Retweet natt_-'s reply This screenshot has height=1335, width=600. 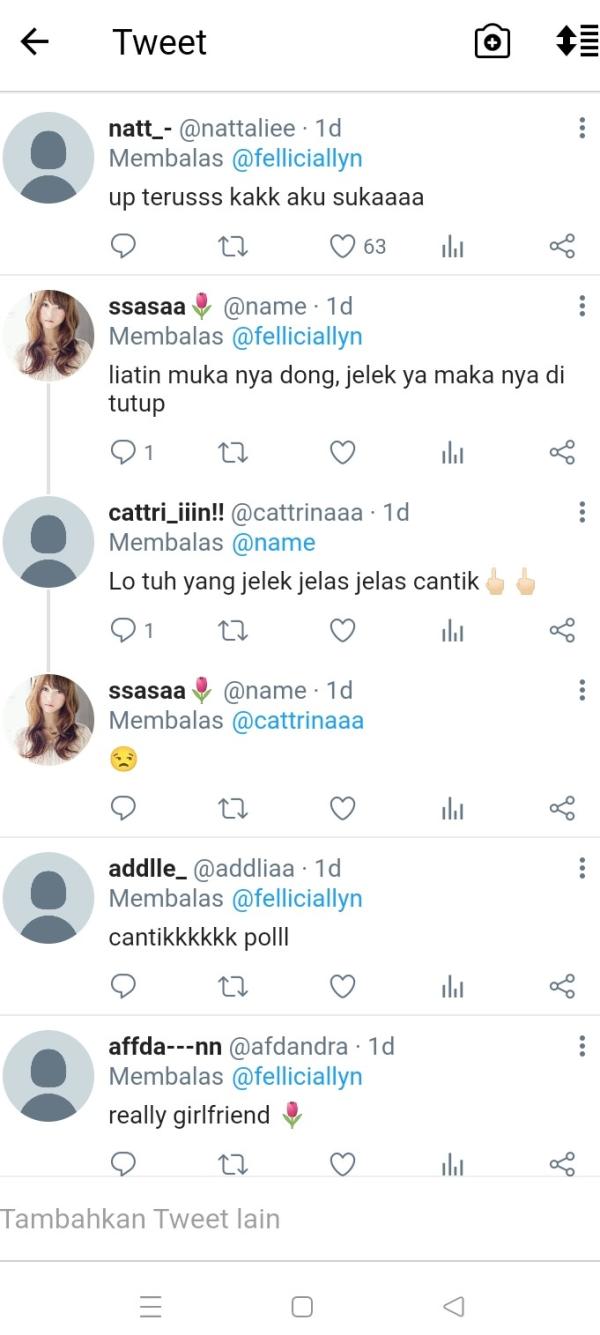pyautogui.click(x=233, y=246)
